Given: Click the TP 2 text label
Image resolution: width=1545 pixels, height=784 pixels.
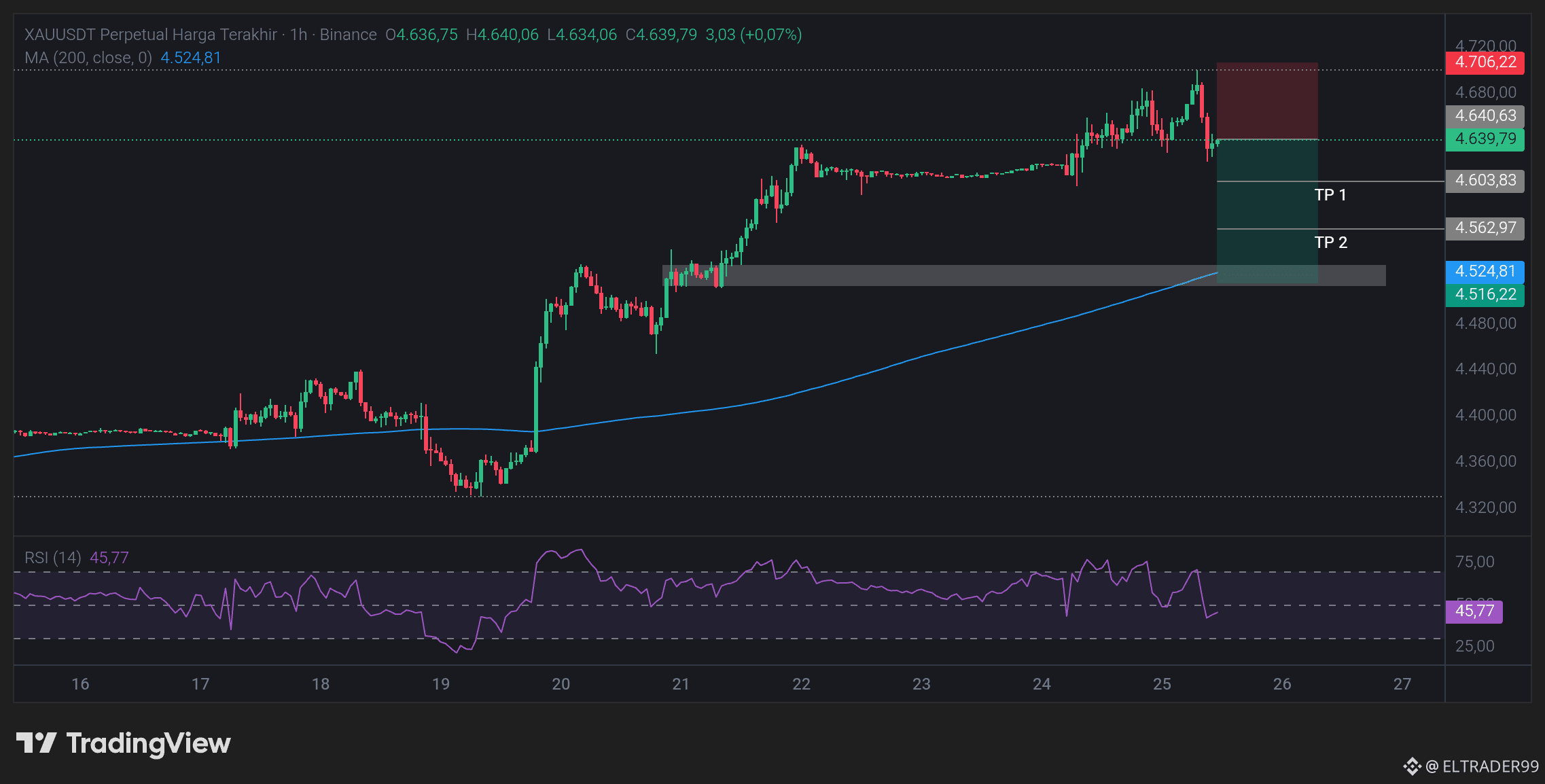Looking at the screenshot, I should (1330, 243).
